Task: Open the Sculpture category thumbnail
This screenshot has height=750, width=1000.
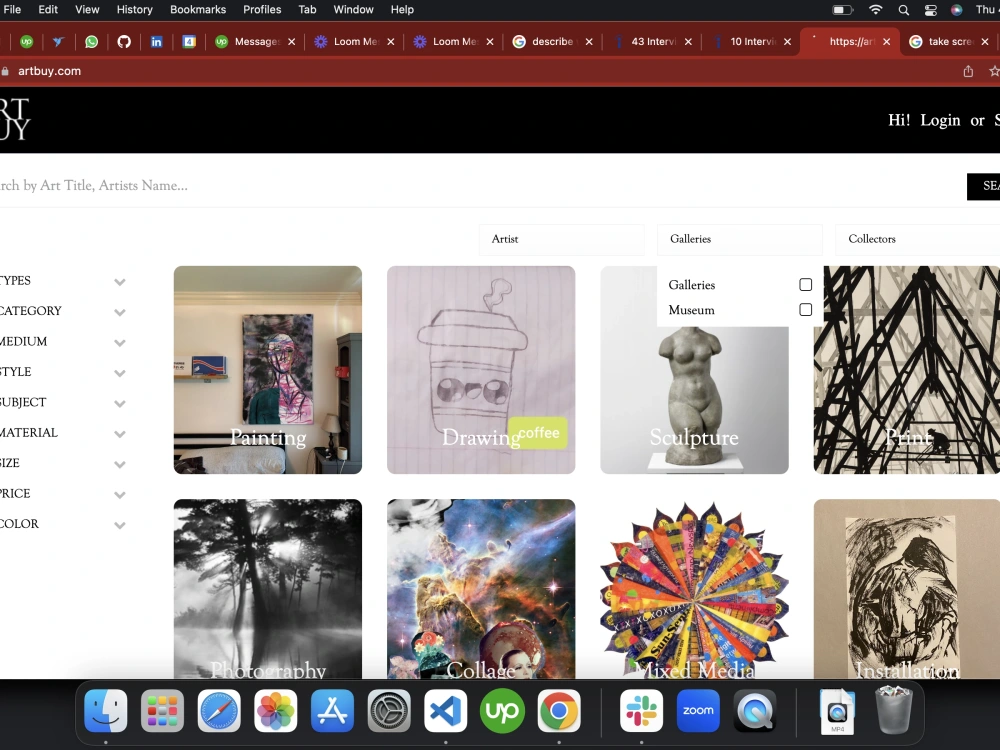Action: (695, 401)
